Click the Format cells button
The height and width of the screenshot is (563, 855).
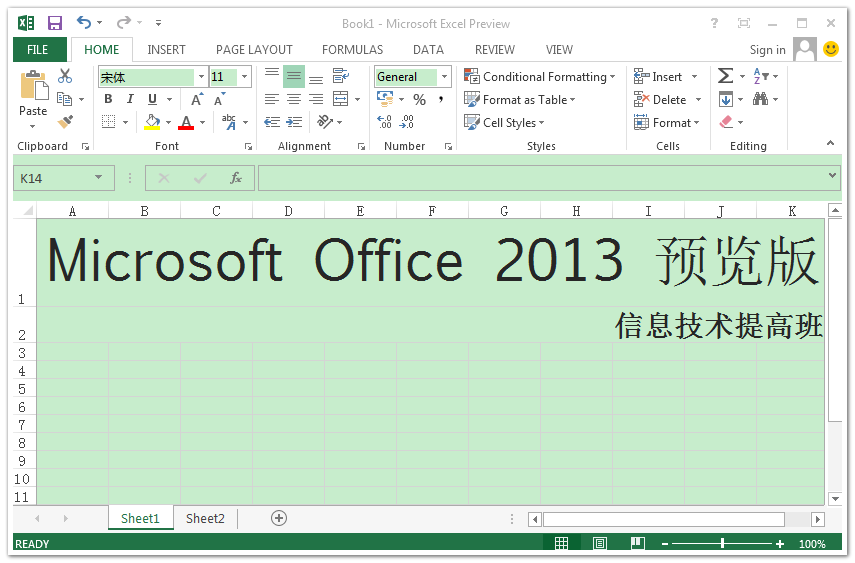pos(666,122)
